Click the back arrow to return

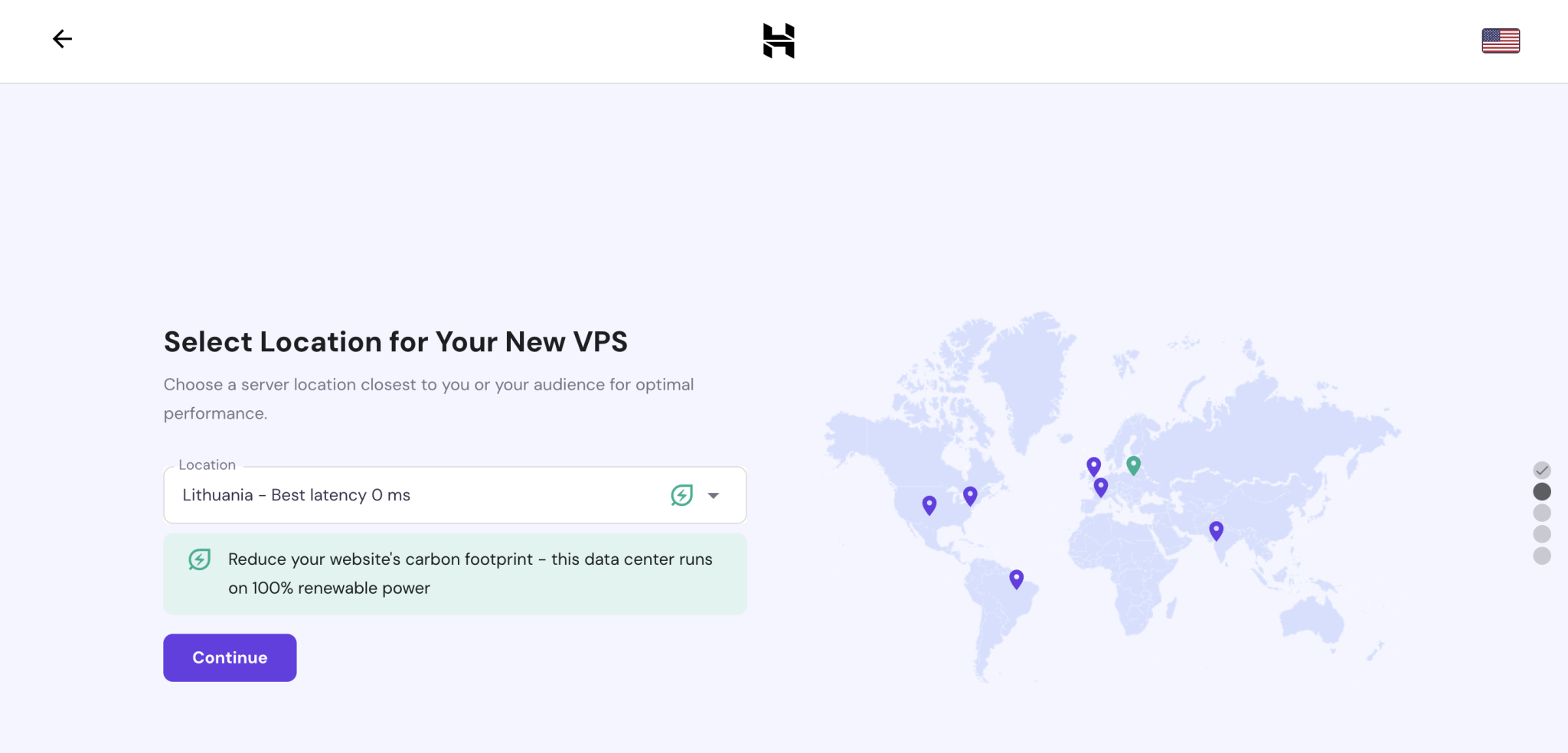62,38
